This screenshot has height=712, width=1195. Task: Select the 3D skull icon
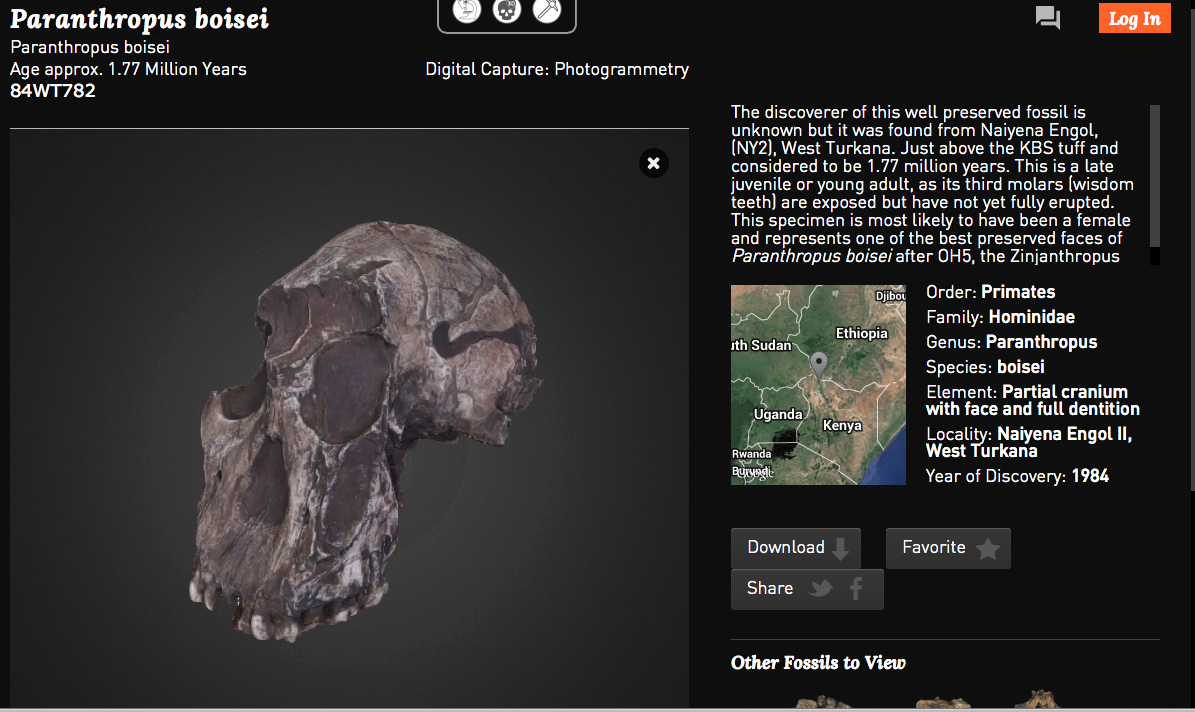(507, 11)
